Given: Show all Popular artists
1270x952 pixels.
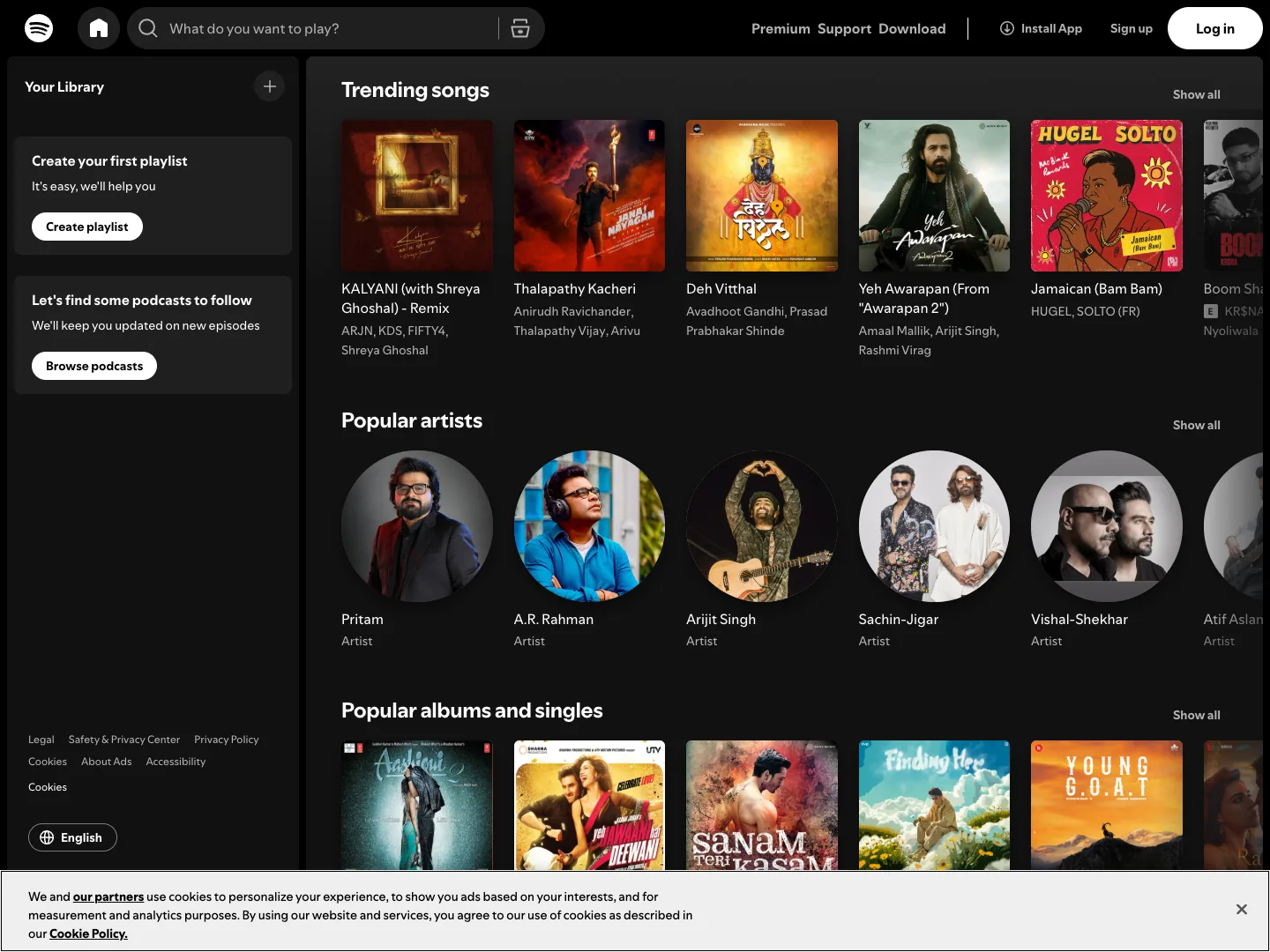Looking at the screenshot, I should pyautogui.click(x=1197, y=425).
